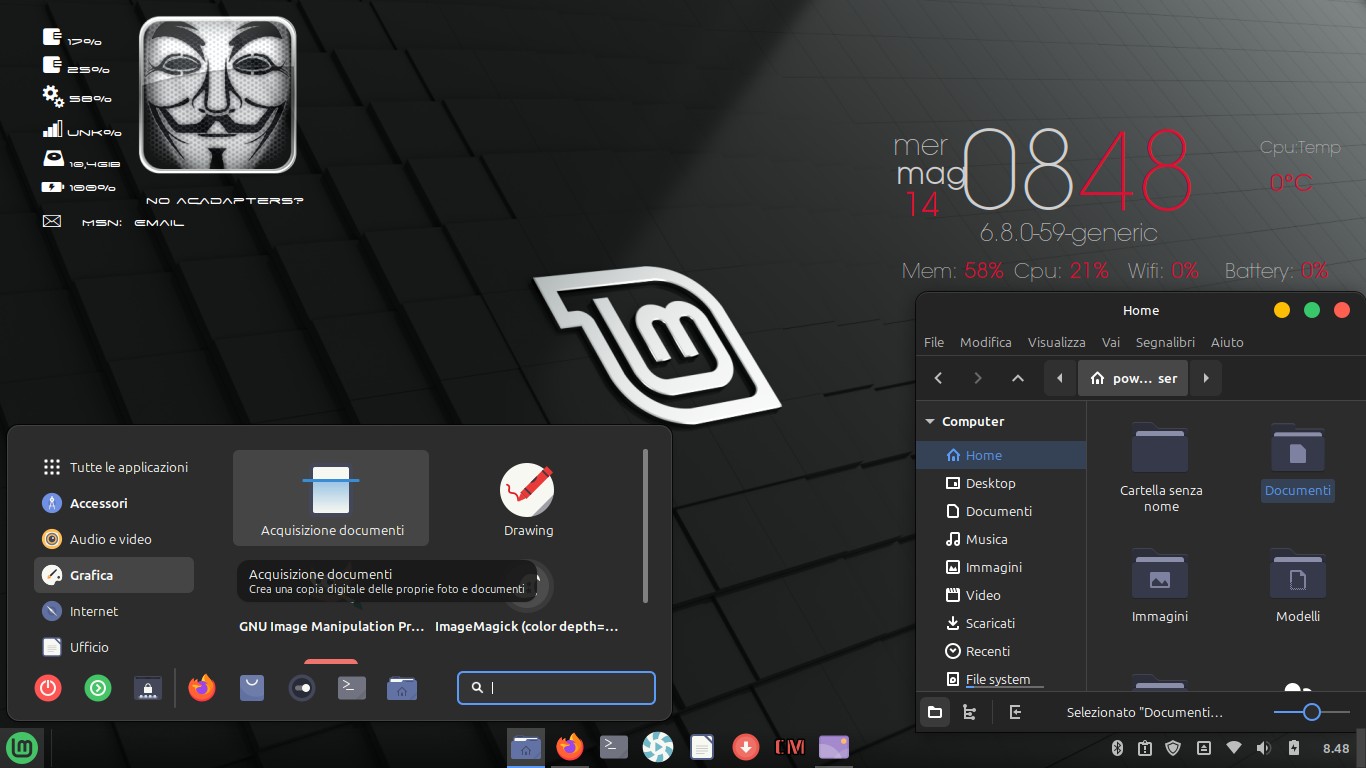Click purple image viewer taskbar icon
The width and height of the screenshot is (1366, 768).
click(834, 747)
